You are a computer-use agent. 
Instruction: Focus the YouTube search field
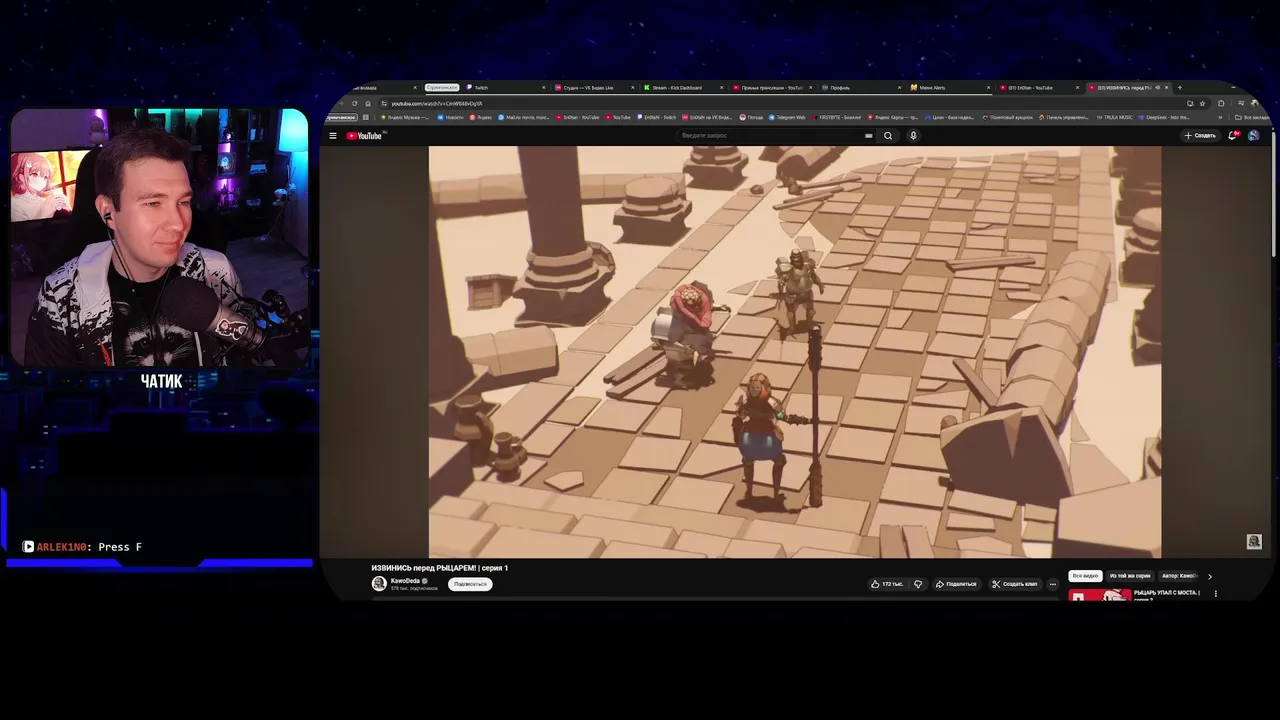pos(770,135)
